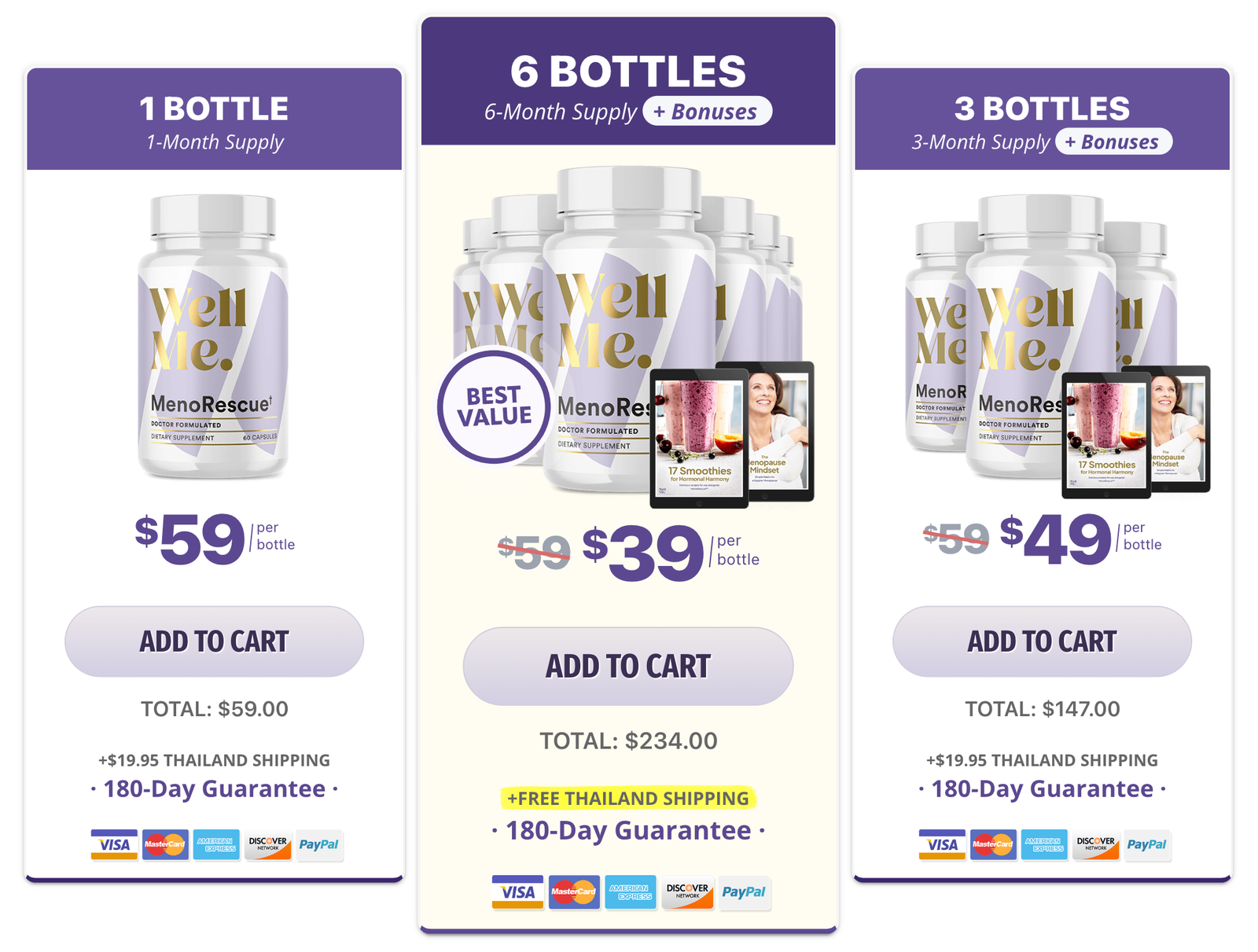Click the Free Thailand Shipping highlight

coord(628,798)
